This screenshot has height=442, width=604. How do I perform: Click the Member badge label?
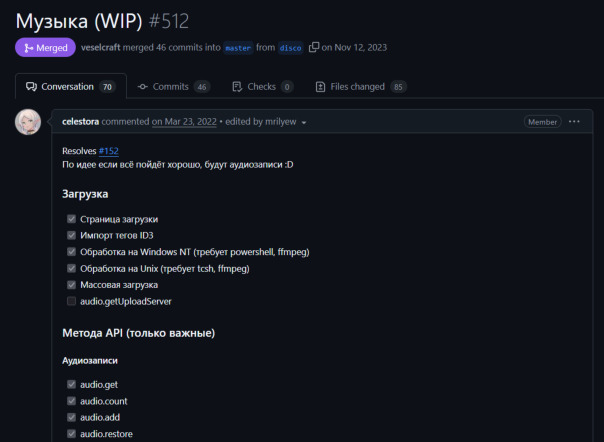coord(542,122)
